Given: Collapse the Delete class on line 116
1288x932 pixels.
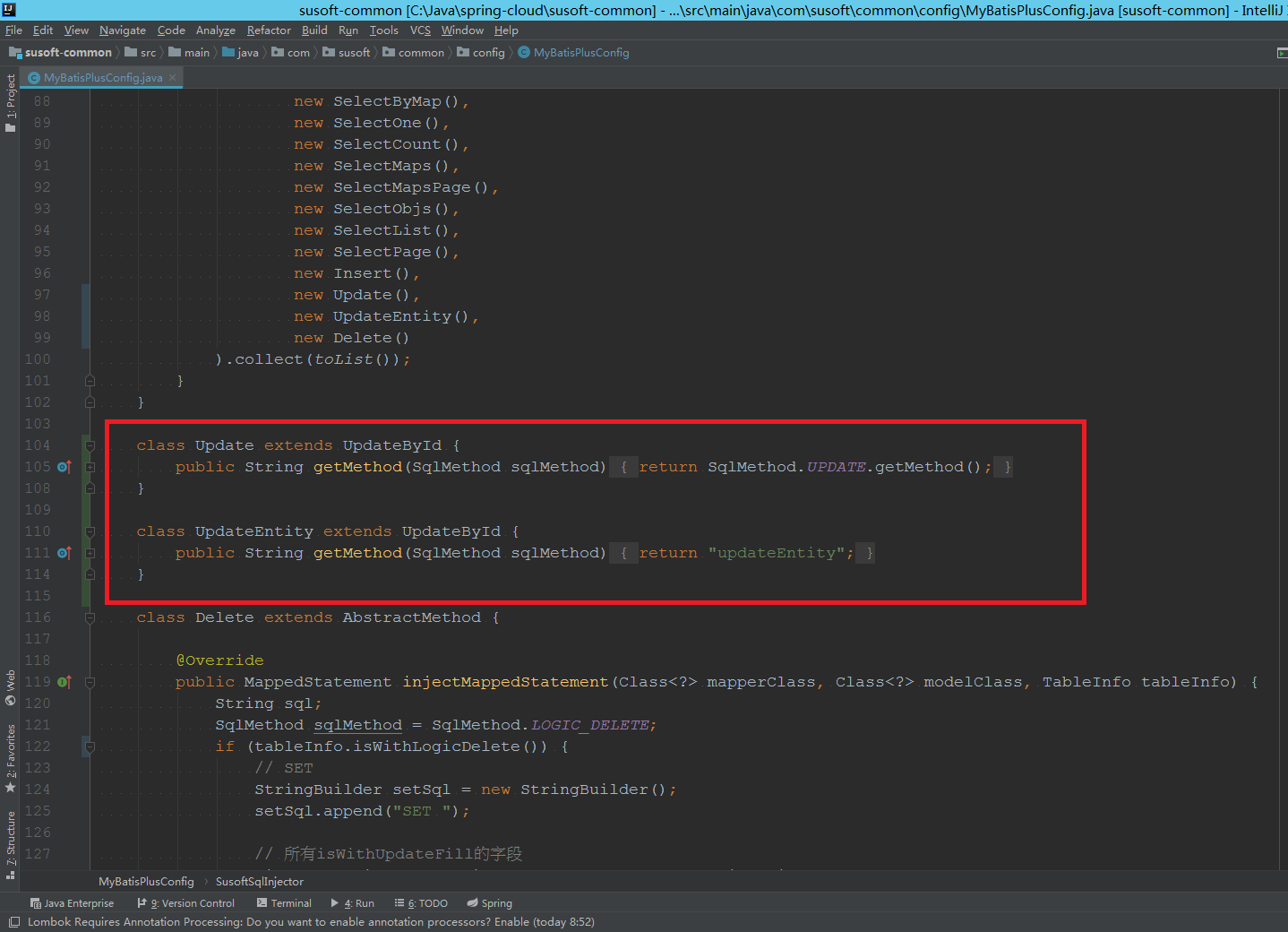Looking at the screenshot, I should [90, 617].
